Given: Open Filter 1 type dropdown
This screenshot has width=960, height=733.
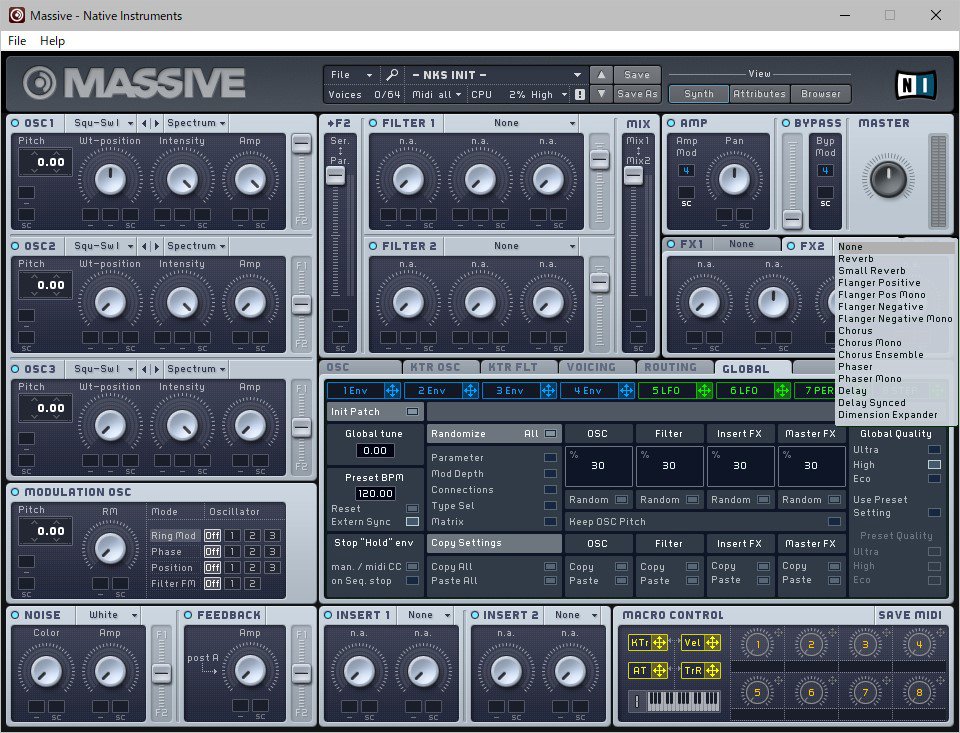Looking at the screenshot, I should (x=512, y=123).
